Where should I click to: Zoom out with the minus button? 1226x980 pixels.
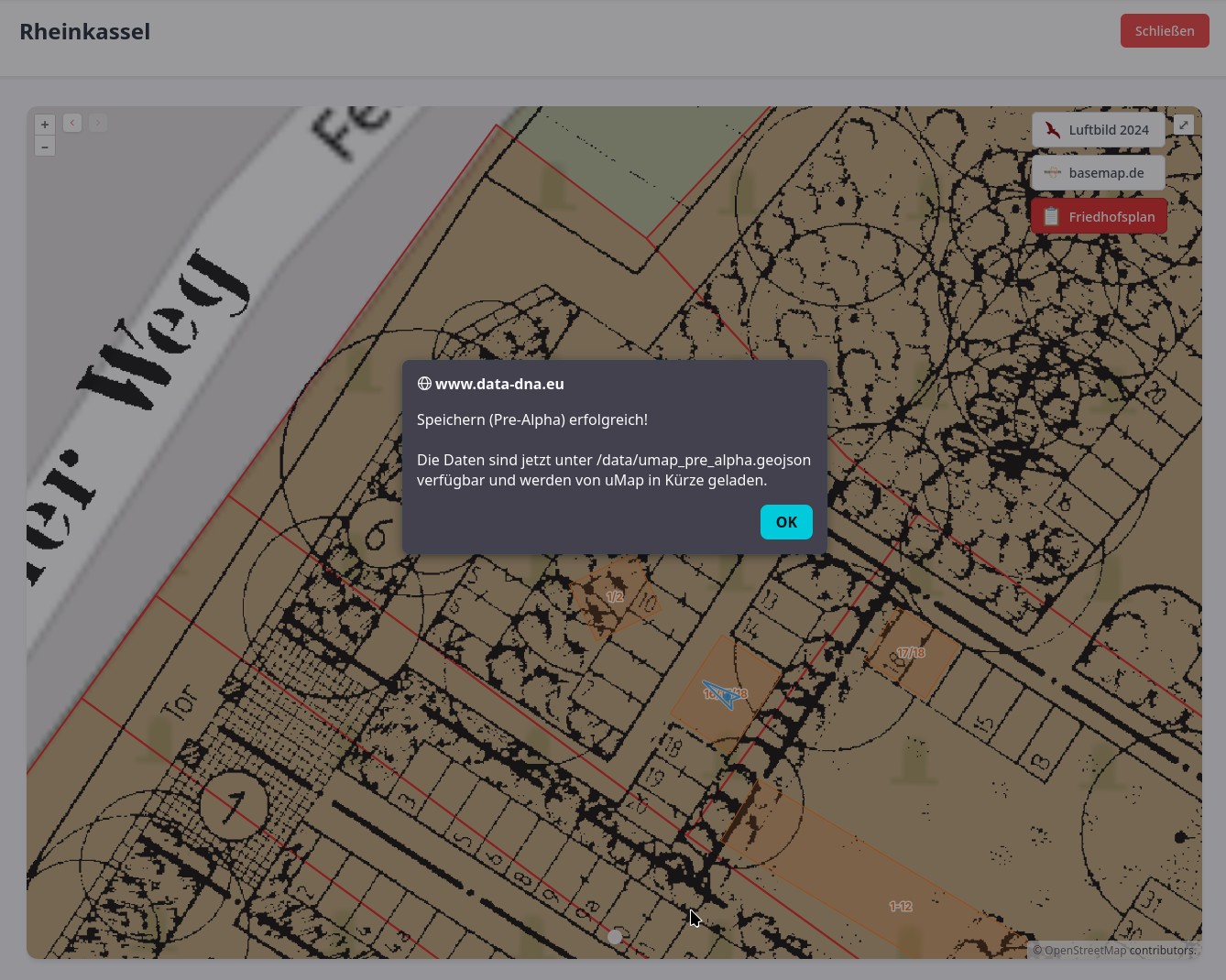point(45,147)
